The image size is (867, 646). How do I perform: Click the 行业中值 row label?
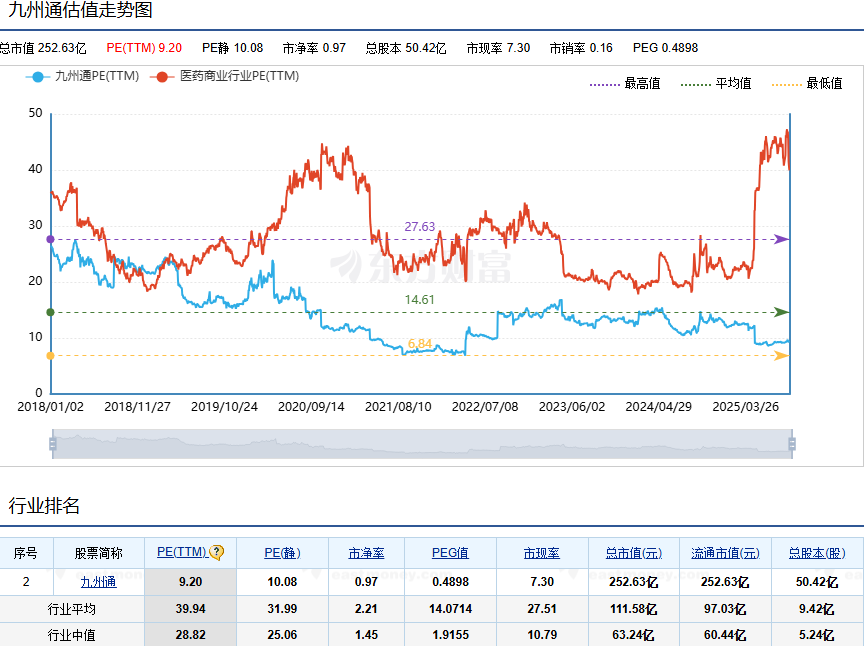71,635
